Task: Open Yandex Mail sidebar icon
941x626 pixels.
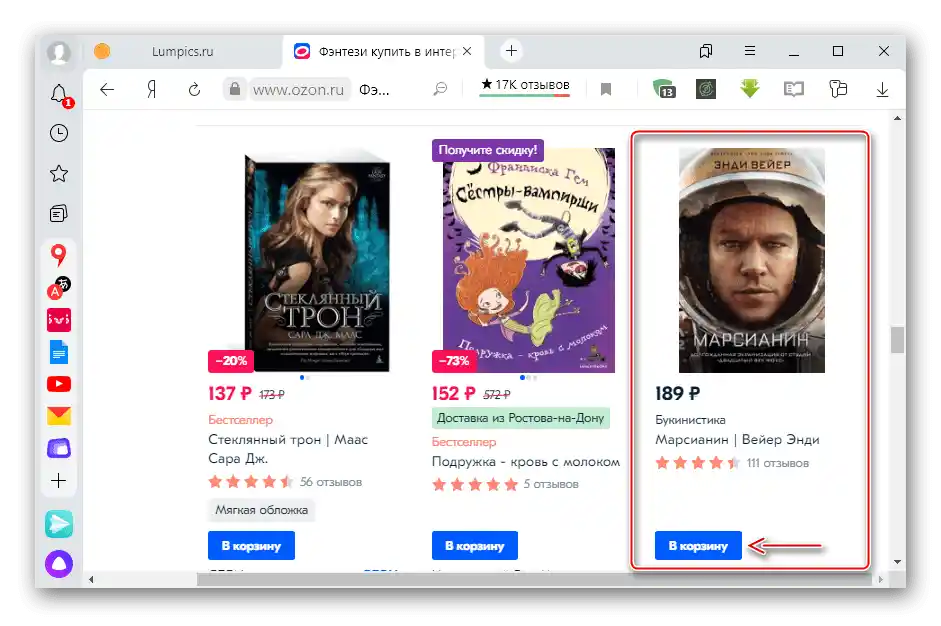Action: (59, 416)
